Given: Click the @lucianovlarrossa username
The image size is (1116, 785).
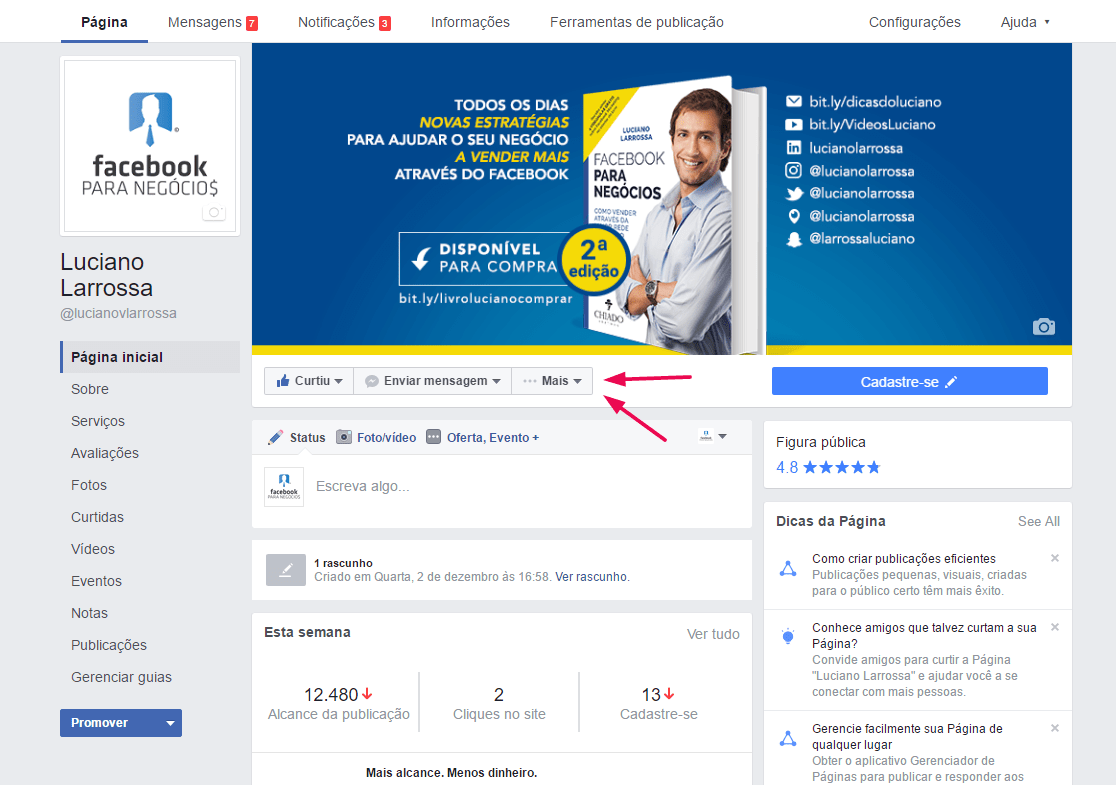Looking at the screenshot, I should [x=119, y=313].
